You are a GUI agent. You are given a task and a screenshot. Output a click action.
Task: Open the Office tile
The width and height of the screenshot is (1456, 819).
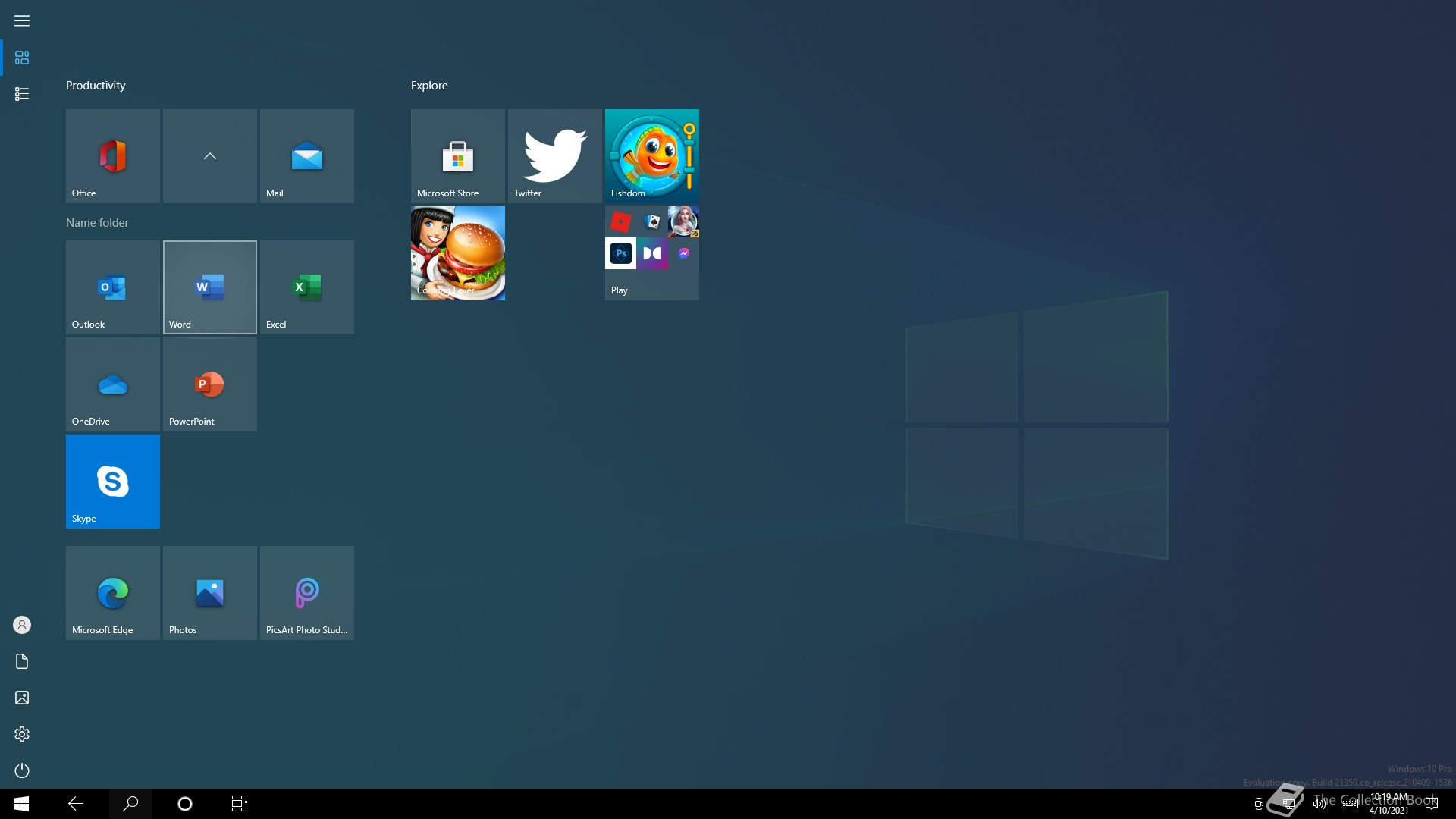[112, 155]
